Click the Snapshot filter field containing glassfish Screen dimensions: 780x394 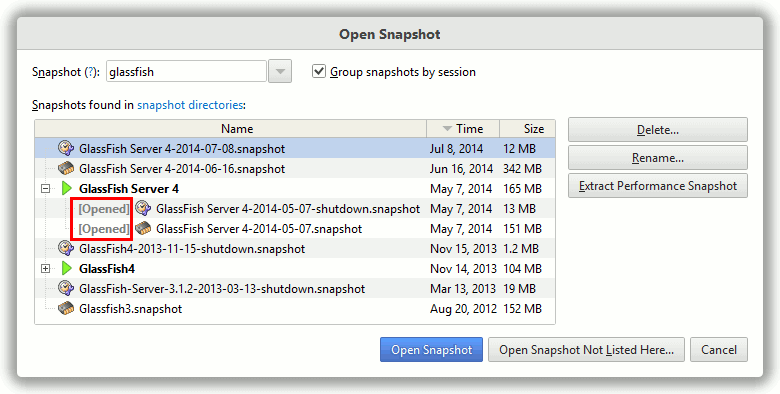pyautogui.click(x=186, y=72)
